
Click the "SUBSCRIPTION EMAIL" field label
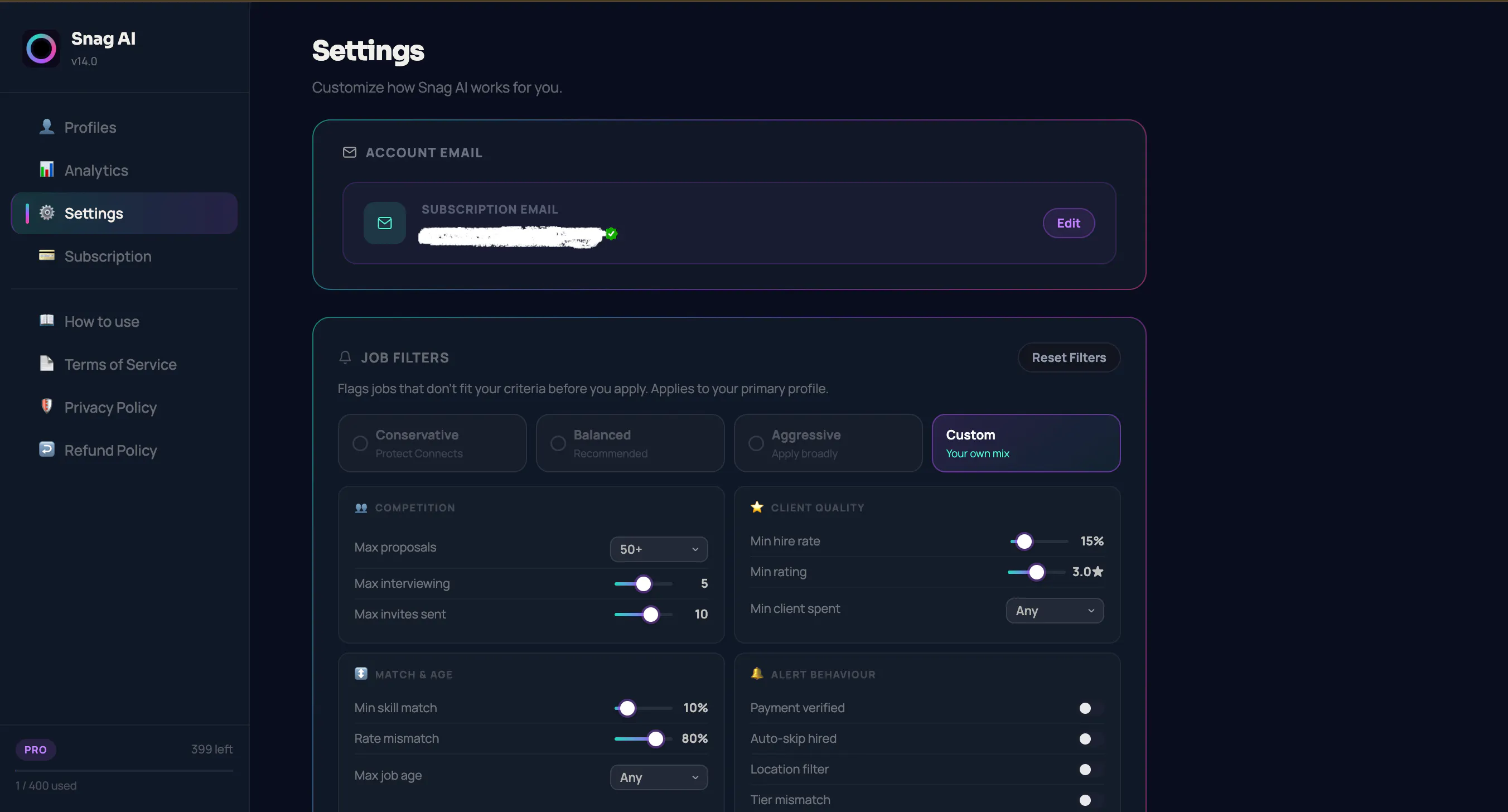(x=490, y=210)
